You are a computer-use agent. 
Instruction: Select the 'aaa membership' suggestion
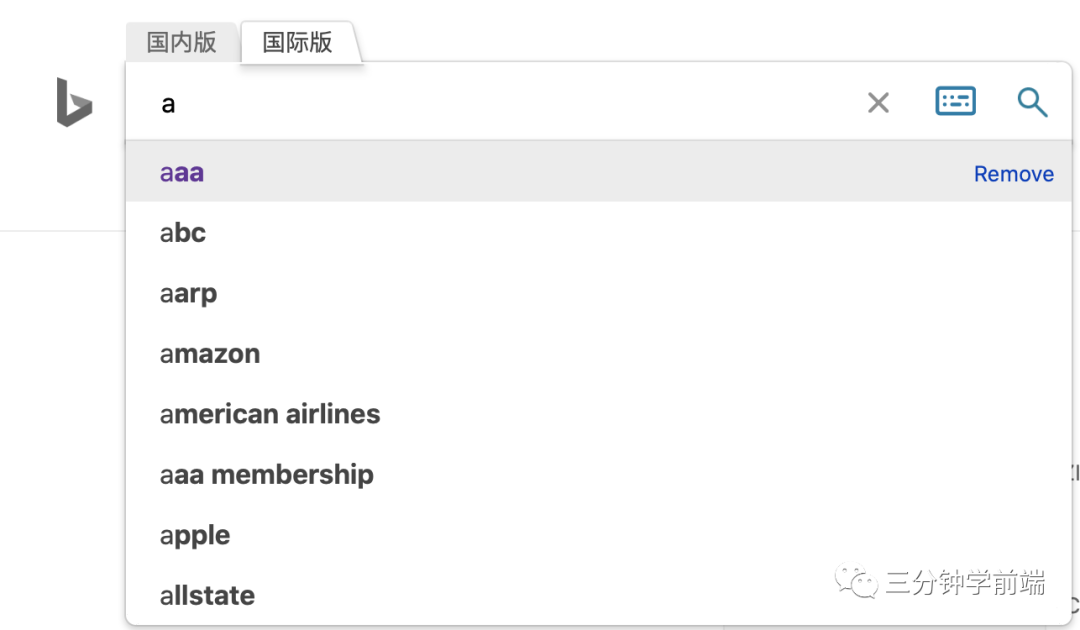pos(267,475)
